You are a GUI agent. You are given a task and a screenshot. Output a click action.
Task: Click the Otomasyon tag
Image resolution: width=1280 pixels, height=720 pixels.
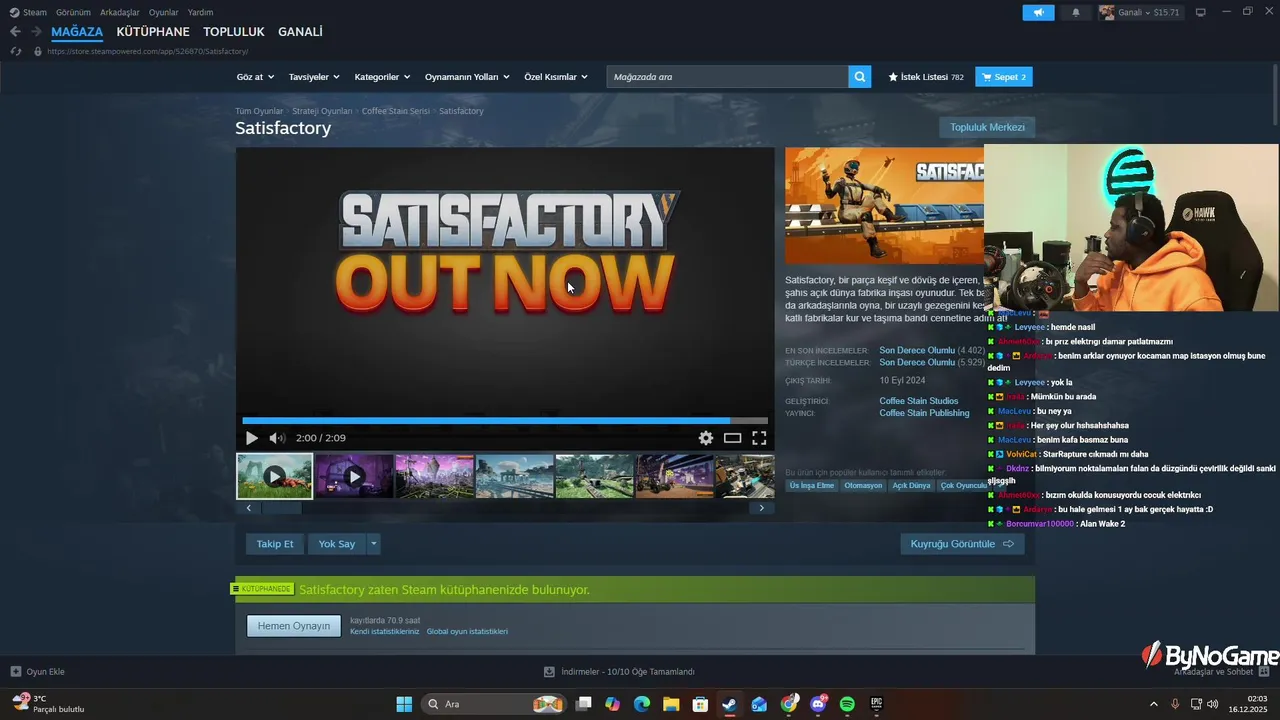coord(863,486)
